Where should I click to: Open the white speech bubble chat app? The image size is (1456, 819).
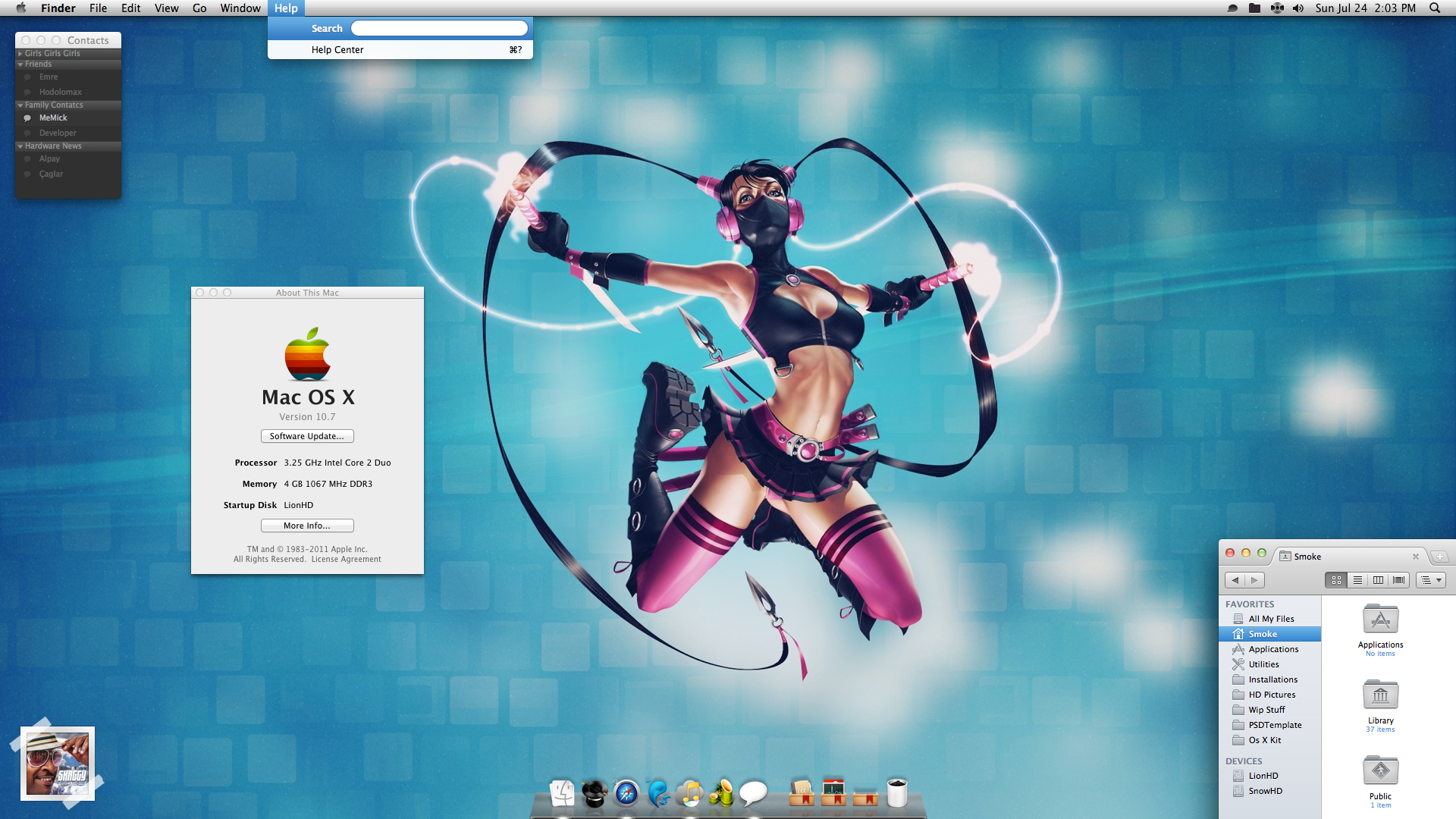coord(753,793)
